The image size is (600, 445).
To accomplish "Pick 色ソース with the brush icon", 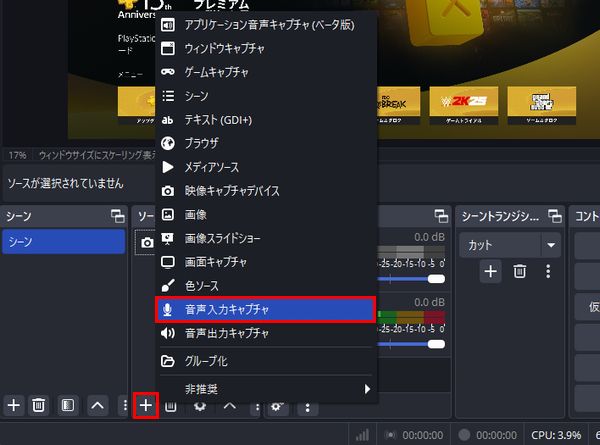I will pyautogui.click(x=266, y=286).
